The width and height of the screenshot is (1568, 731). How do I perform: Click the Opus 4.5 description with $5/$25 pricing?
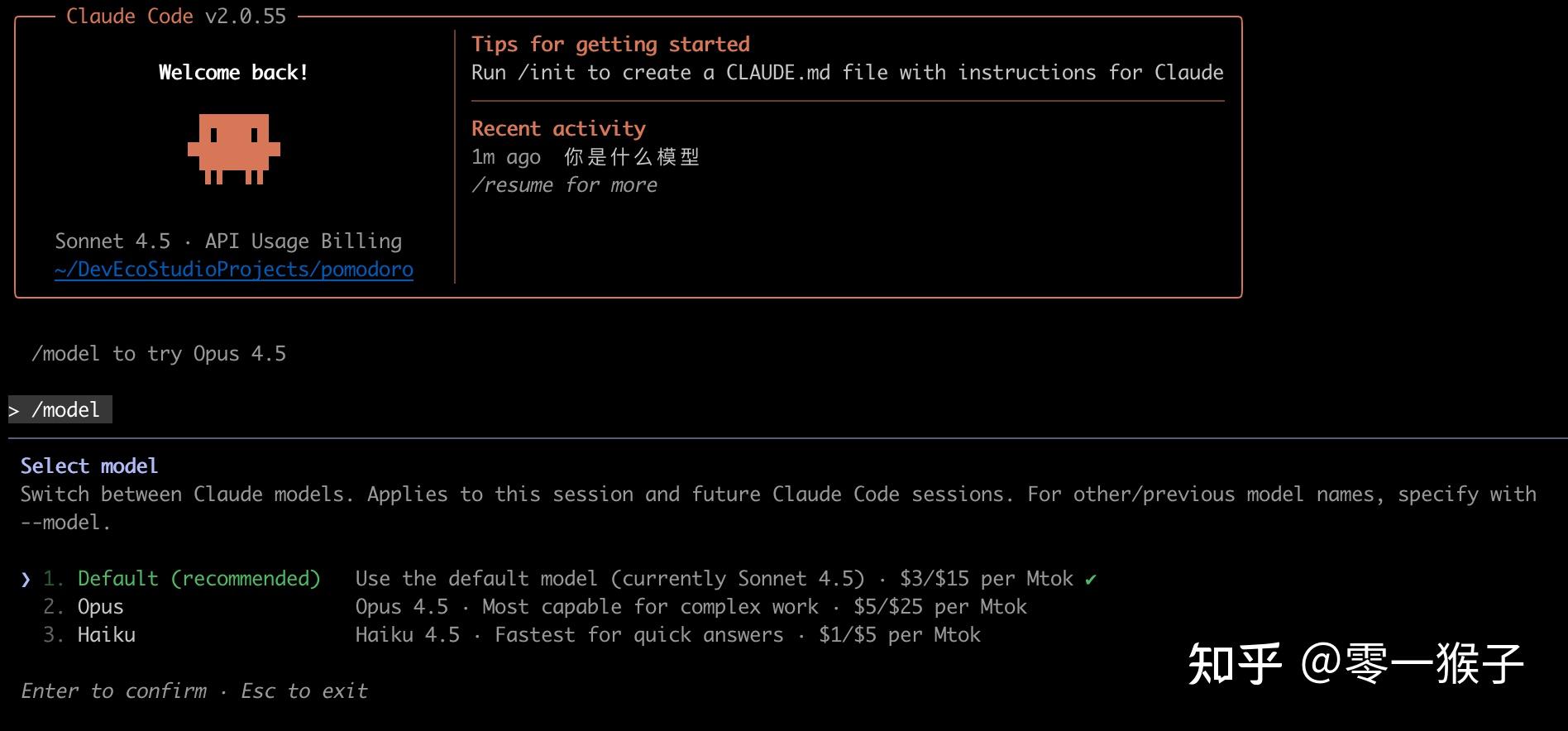click(691, 607)
